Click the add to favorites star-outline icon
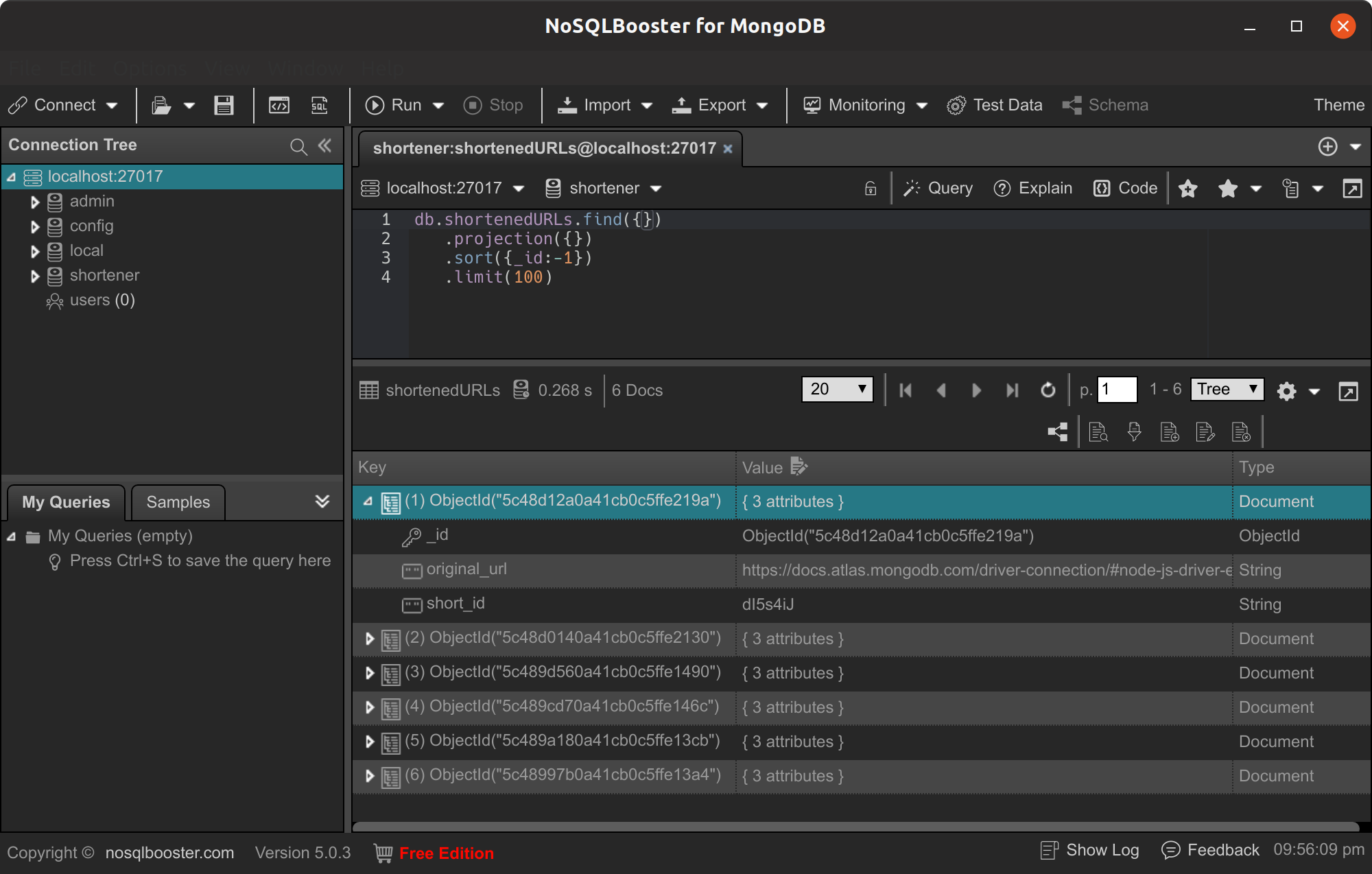1372x874 pixels. (1188, 189)
